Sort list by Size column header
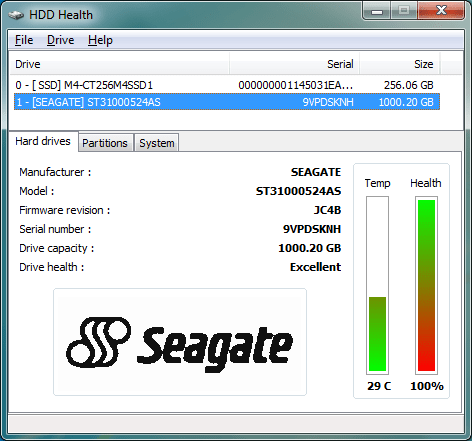This screenshot has height=441, width=472. click(x=400, y=64)
